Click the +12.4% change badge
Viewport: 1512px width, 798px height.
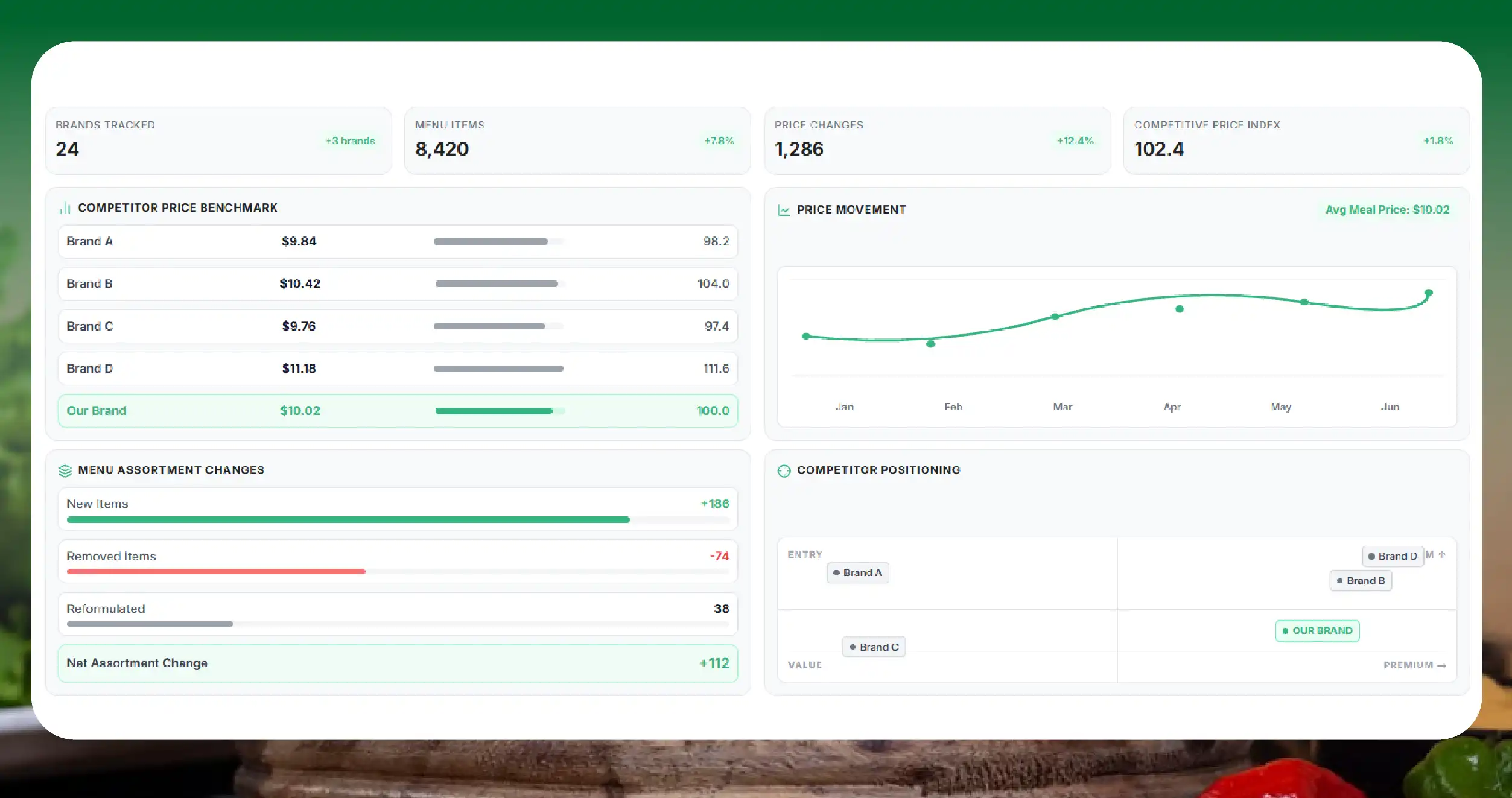pos(1075,141)
